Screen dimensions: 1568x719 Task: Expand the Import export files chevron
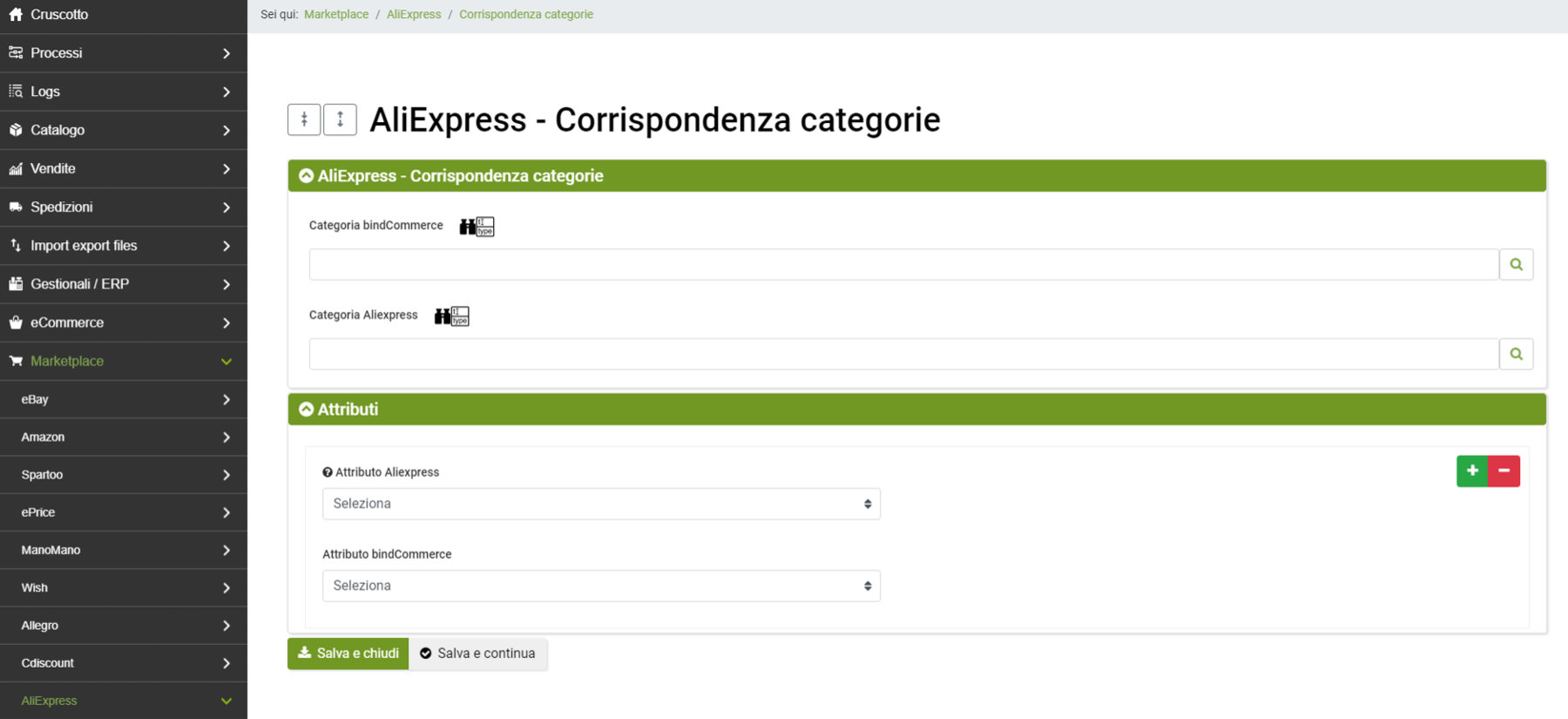coord(226,246)
